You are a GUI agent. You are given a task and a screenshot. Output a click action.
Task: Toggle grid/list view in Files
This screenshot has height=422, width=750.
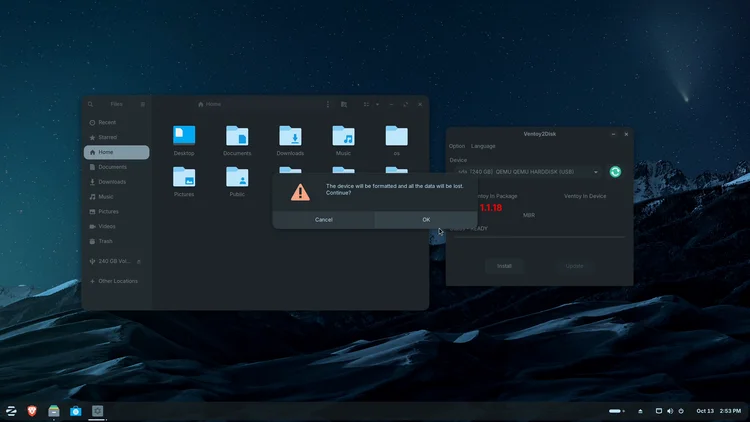click(366, 104)
